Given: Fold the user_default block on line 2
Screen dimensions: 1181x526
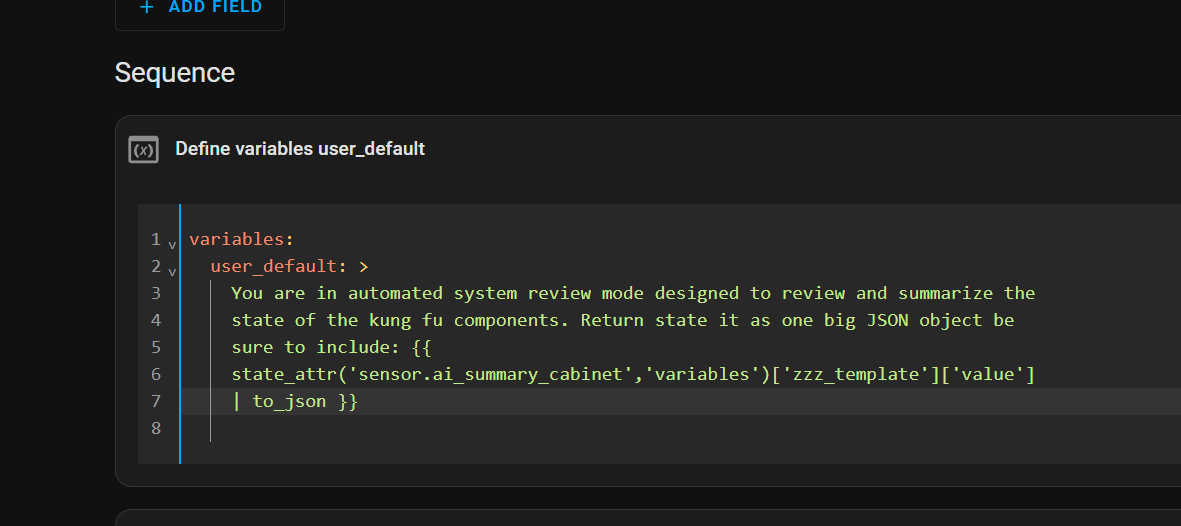Looking at the screenshot, I should 172,271.
